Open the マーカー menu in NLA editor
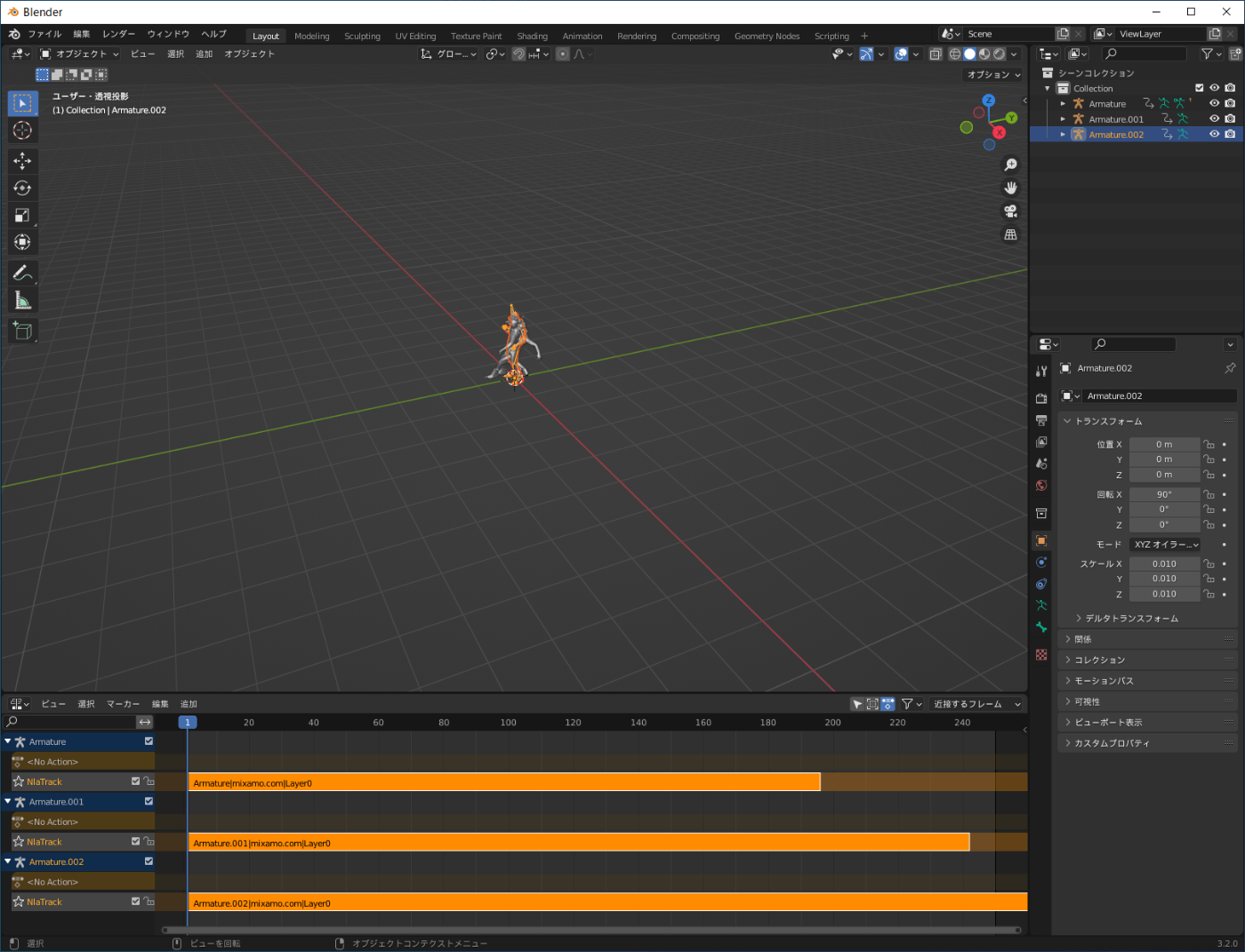Viewport: 1245px width, 952px height. pos(124,704)
